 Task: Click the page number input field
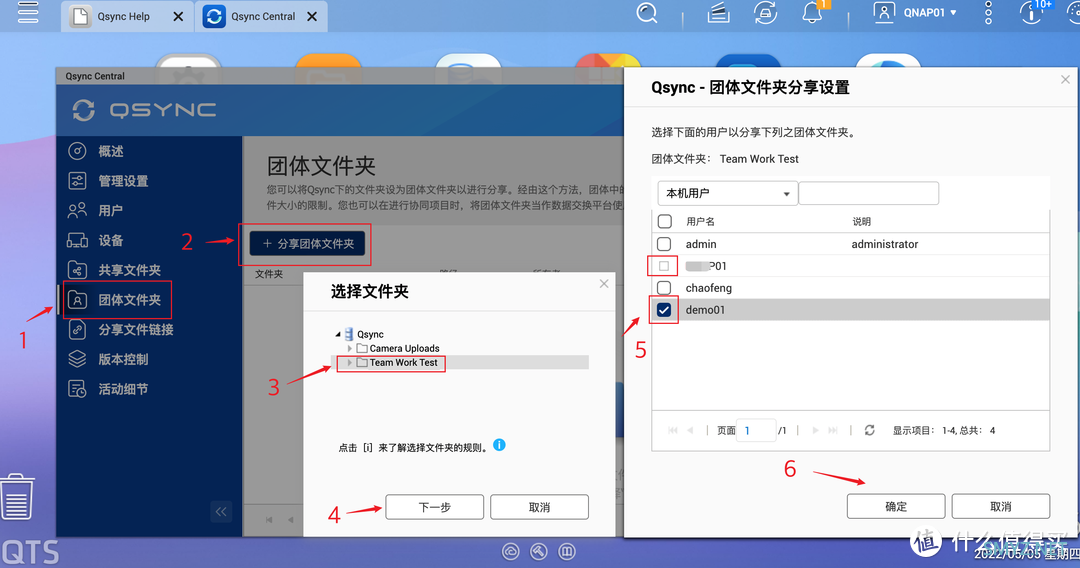756,430
